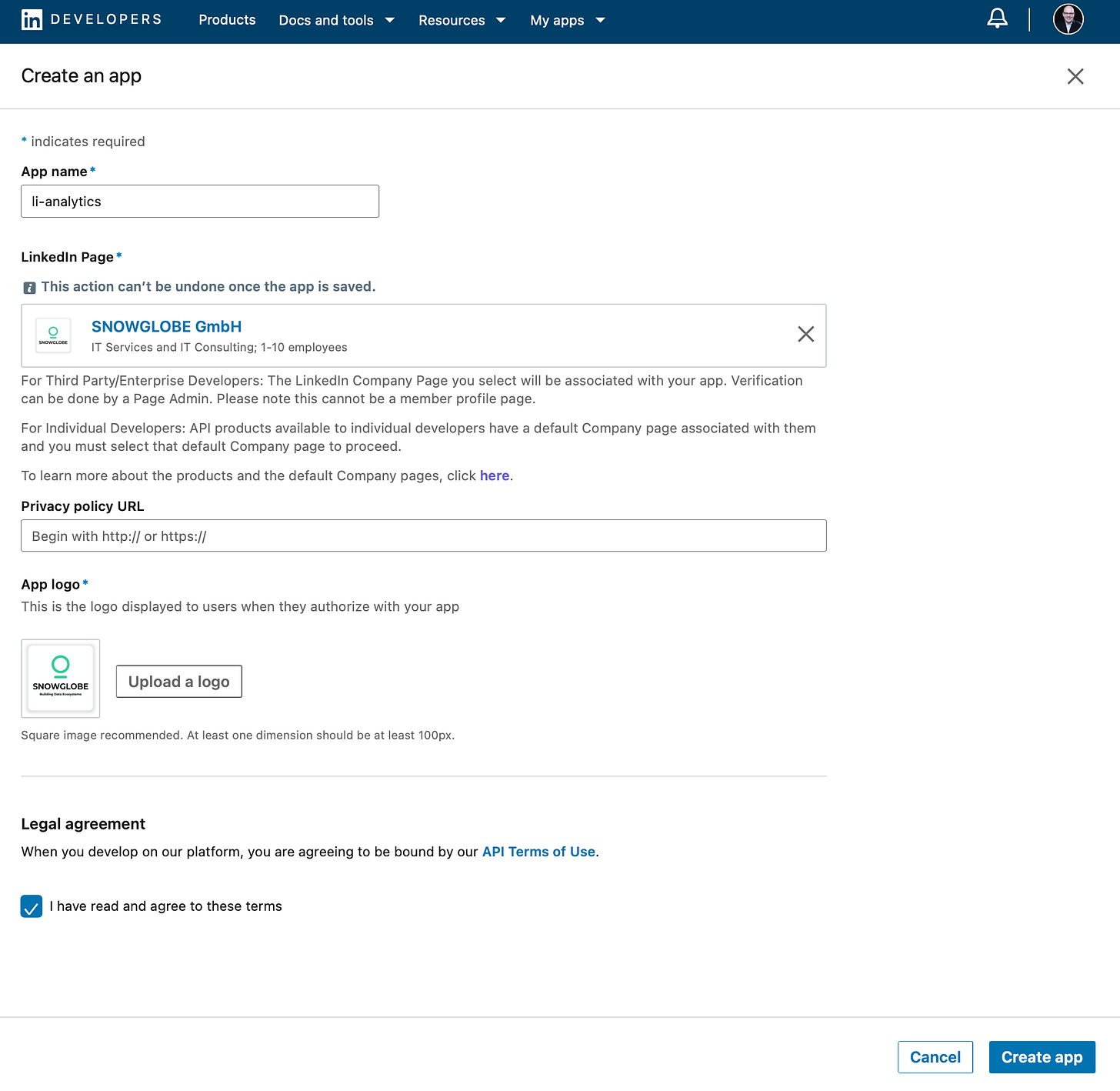
Task: Uncheck the agree to terms checkbox
Action: point(32,906)
